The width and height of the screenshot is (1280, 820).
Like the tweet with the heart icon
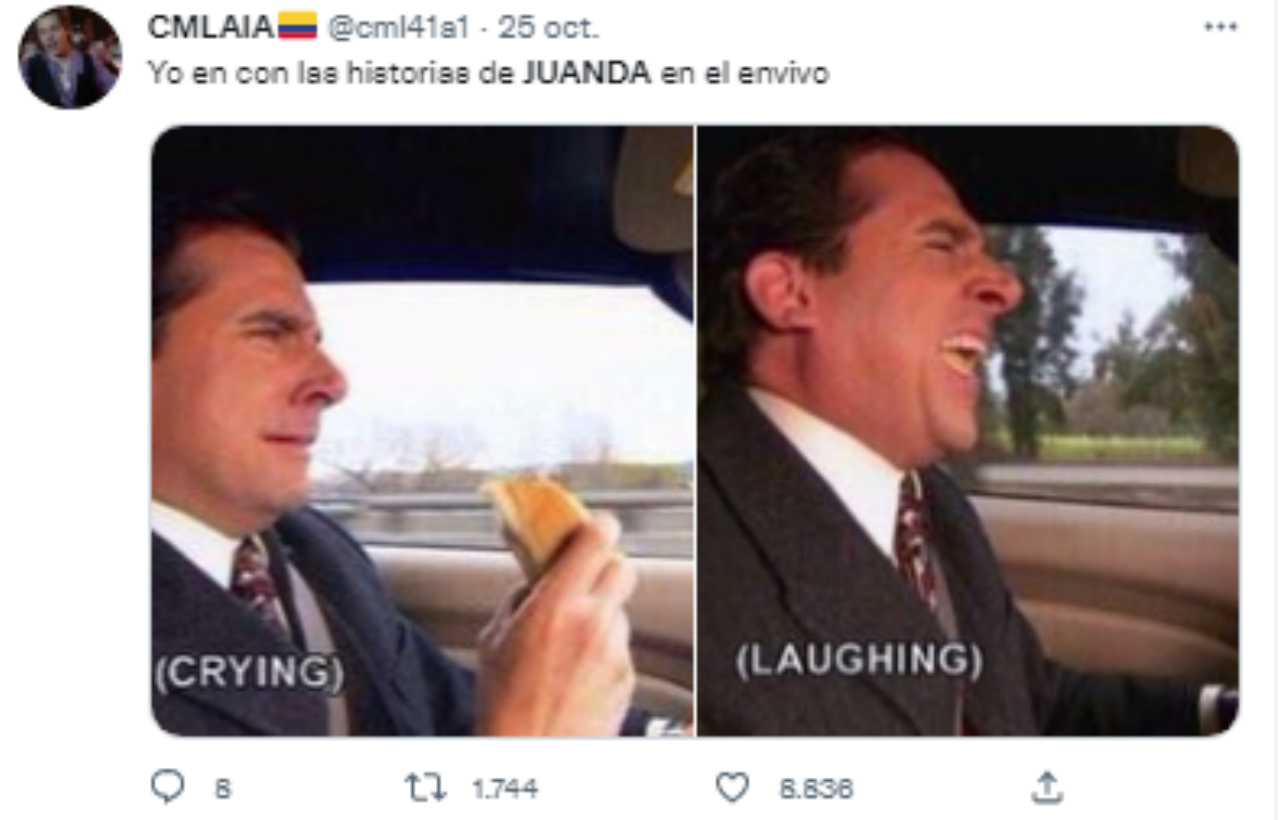pyautogui.click(x=733, y=789)
